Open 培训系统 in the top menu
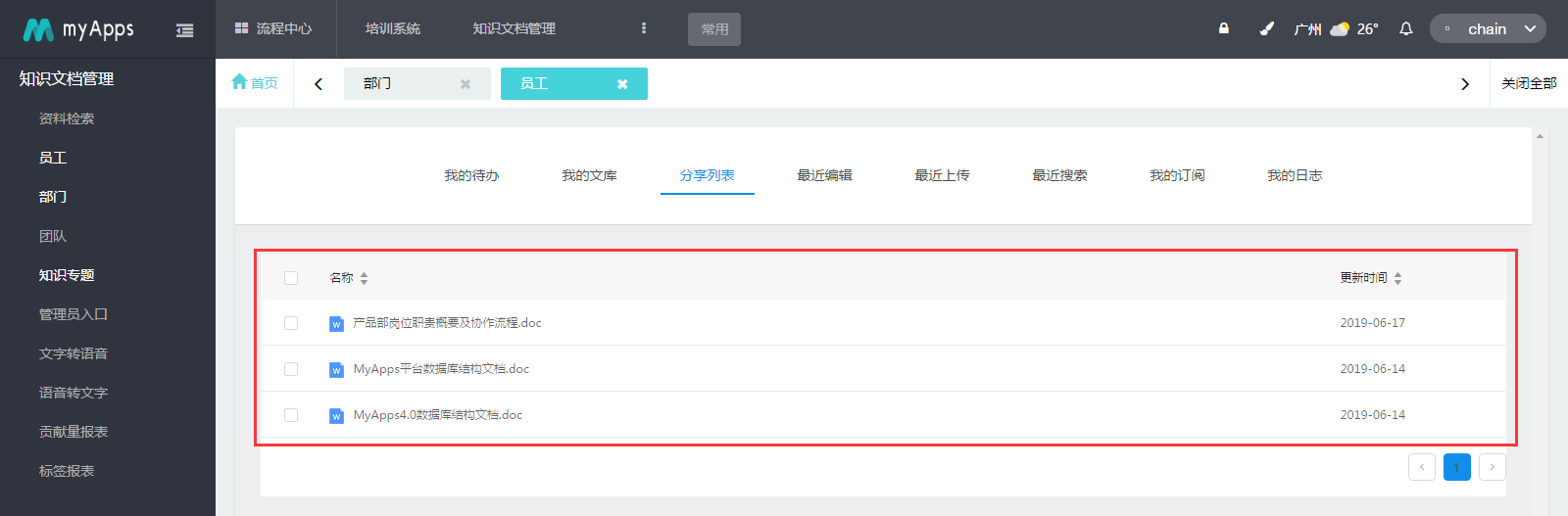This screenshot has width=1568, height=516. [393, 28]
